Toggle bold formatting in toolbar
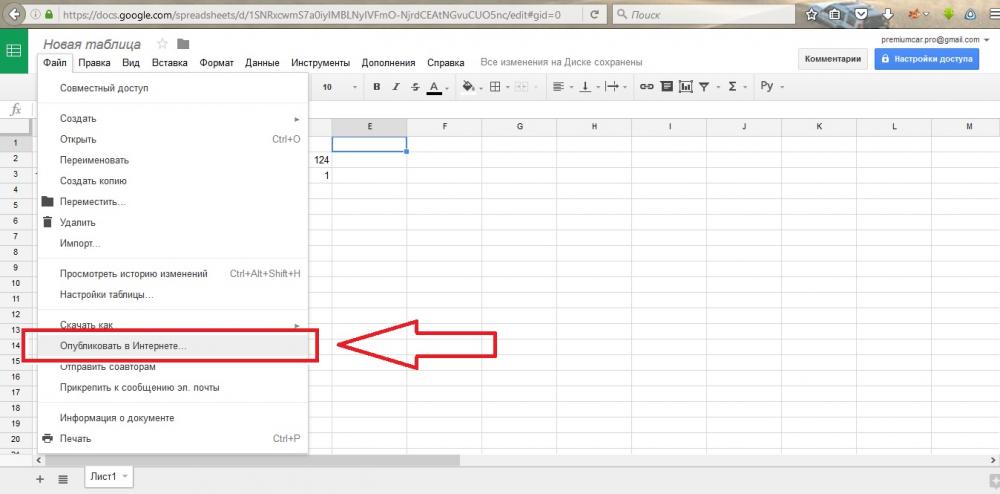The width and height of the screenshot is (1000, 494). (x=377, y=87)
